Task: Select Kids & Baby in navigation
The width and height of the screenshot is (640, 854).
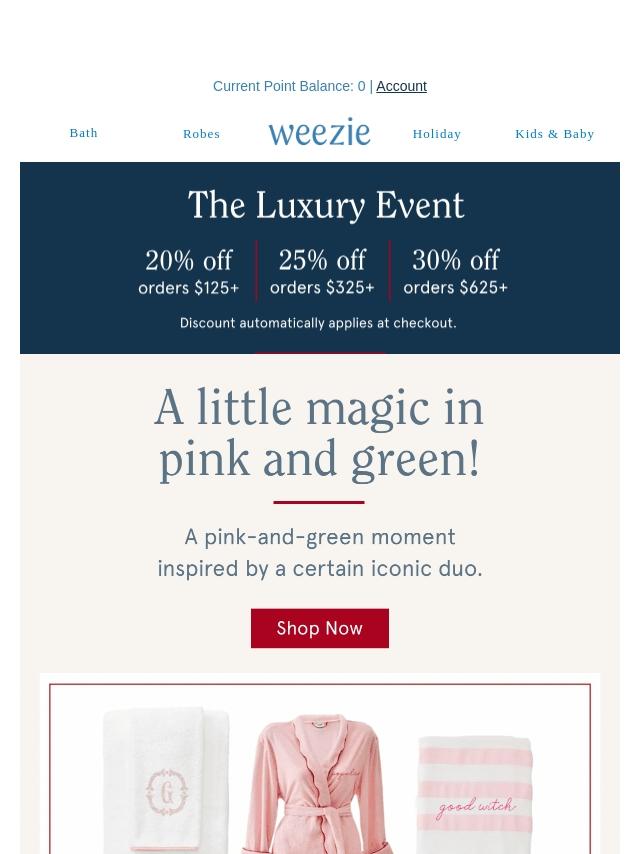Action: coord(554,134)
